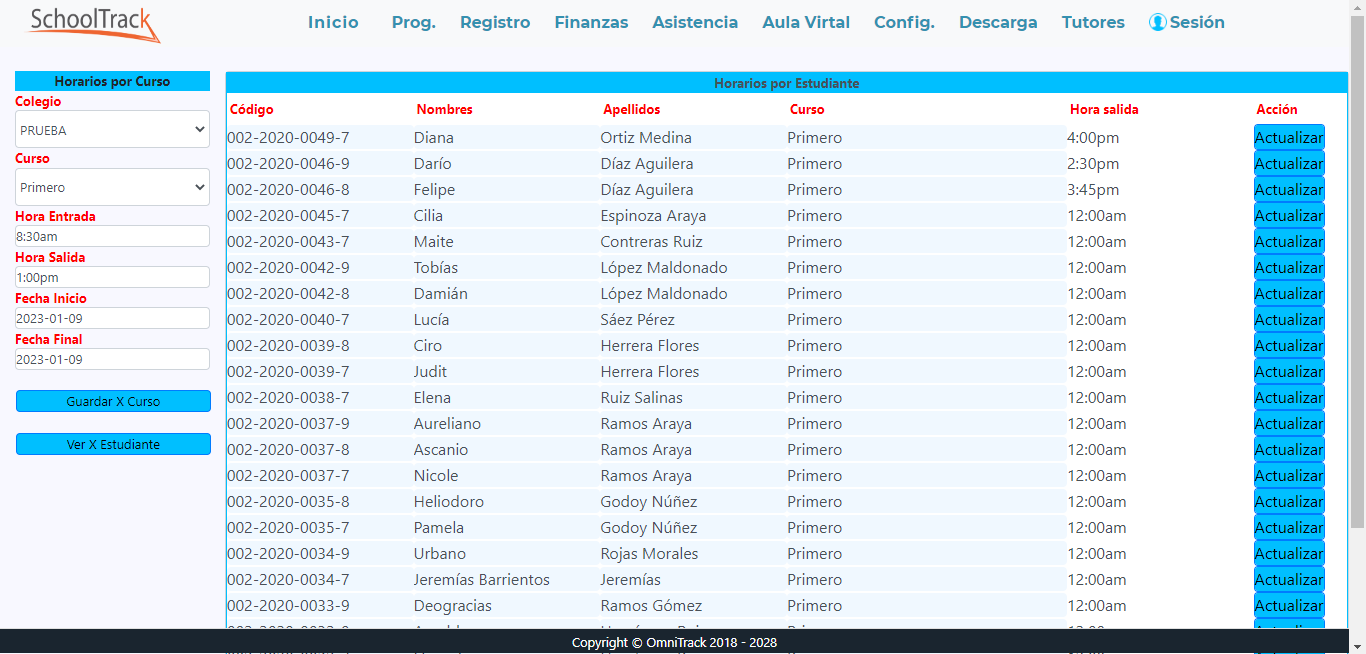Screen dimensions: 1366x654
Task: Click Actualizar for Lucía Sáez Pérez
Action: click(1289, 320)
